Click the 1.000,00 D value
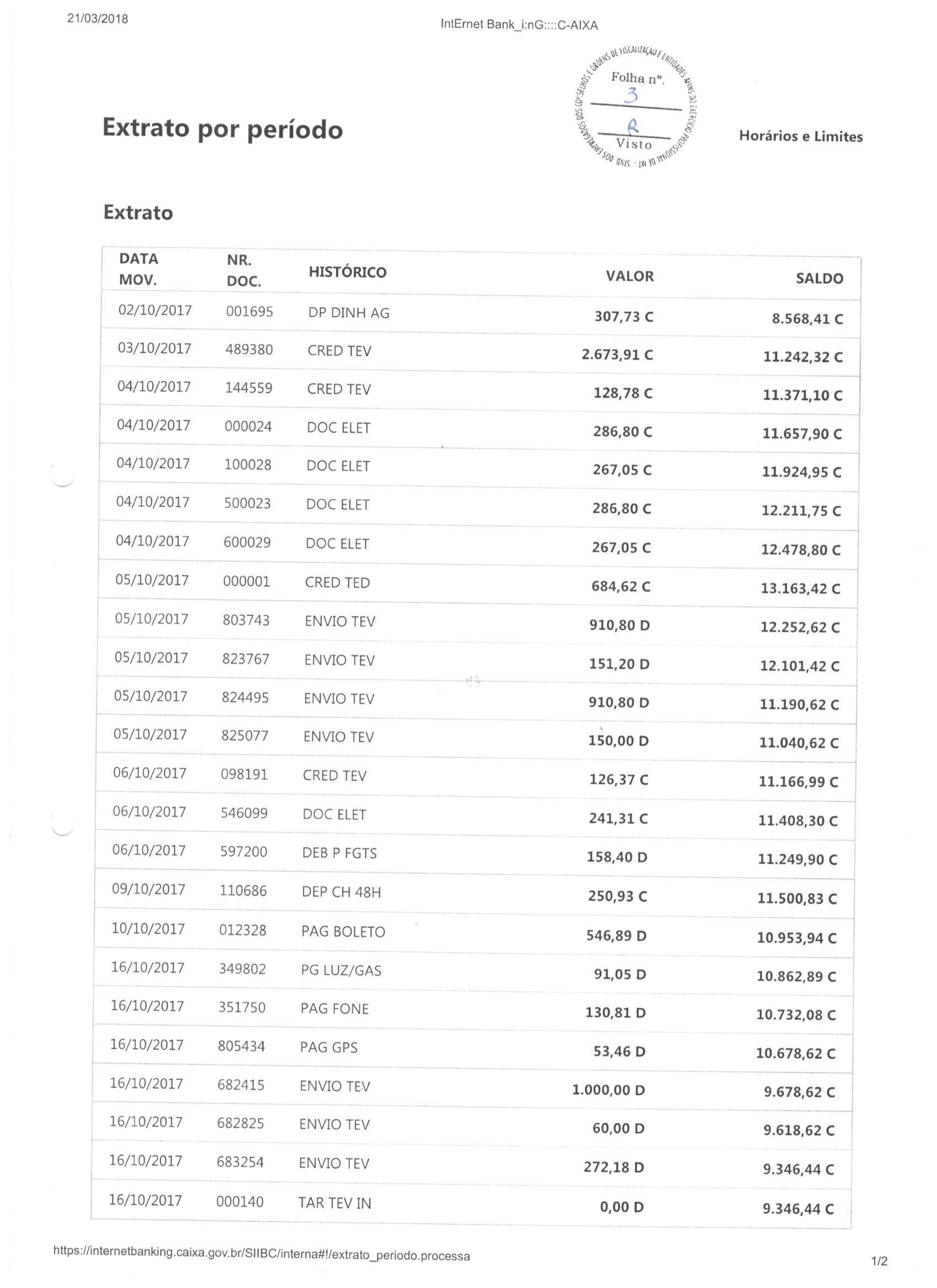This screenshot has height=1288, width=937. point(608,1090)
